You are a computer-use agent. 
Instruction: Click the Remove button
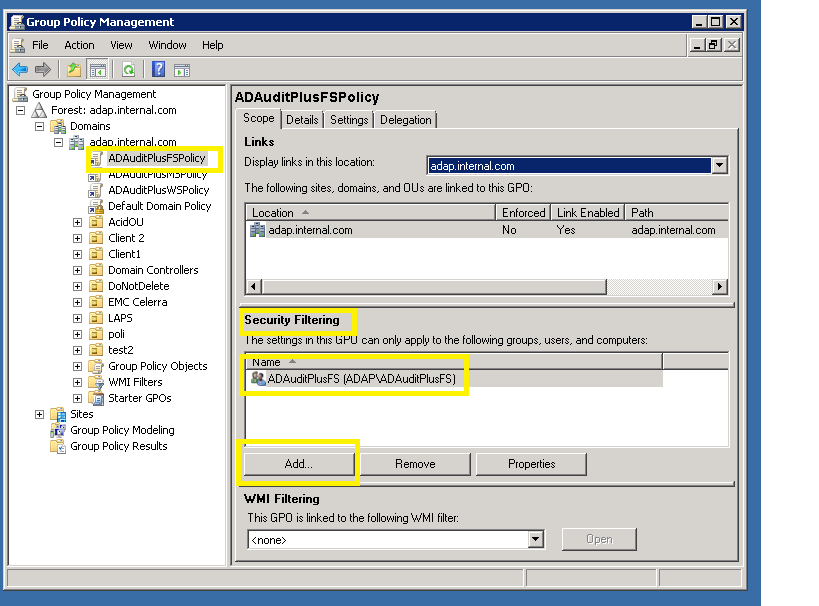point(414,464)
